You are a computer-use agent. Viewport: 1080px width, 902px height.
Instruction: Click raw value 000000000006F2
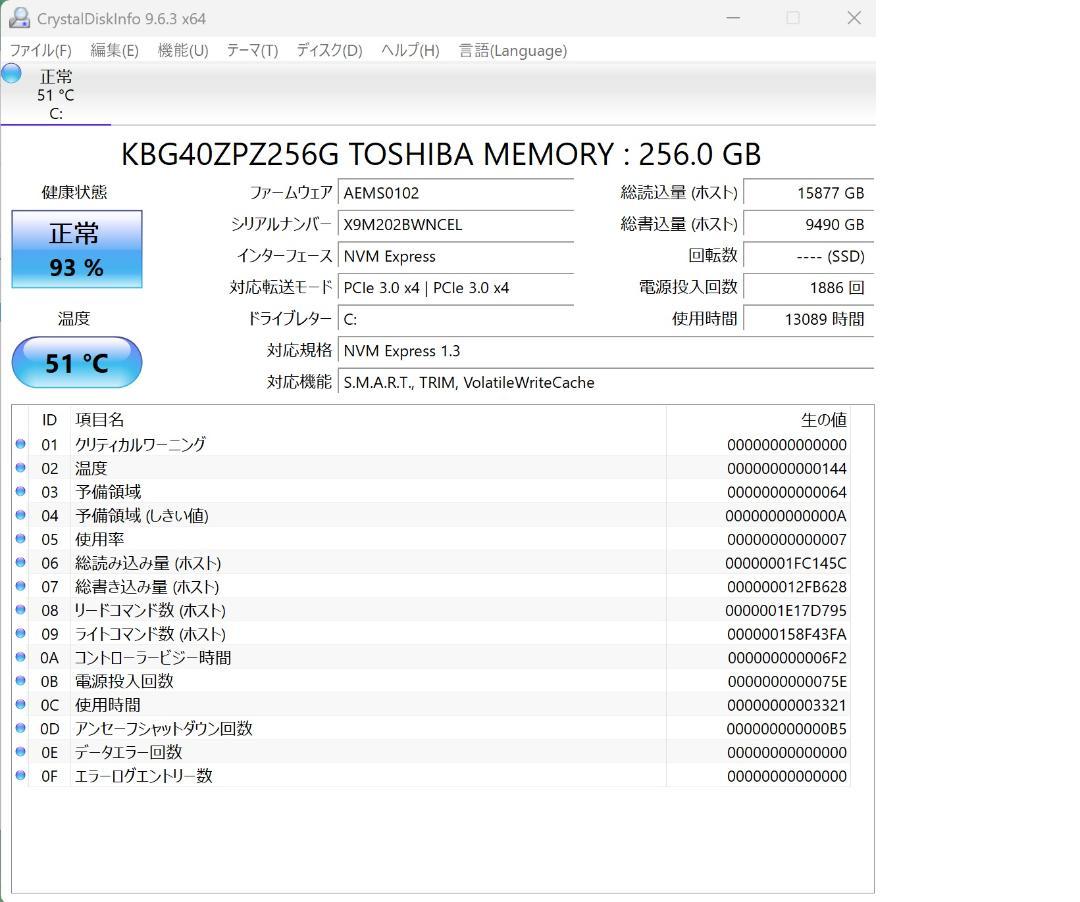787,658
